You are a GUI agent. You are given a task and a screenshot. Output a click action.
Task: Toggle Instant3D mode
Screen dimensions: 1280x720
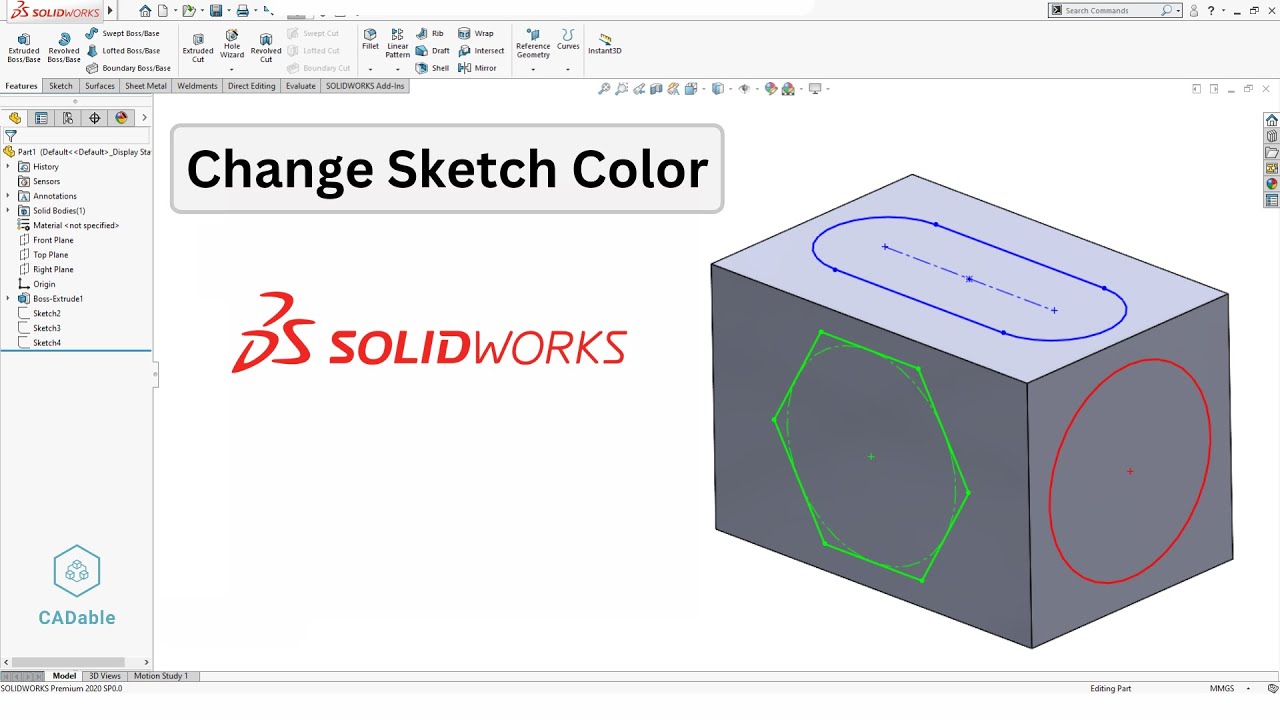(x=605, y=43)
